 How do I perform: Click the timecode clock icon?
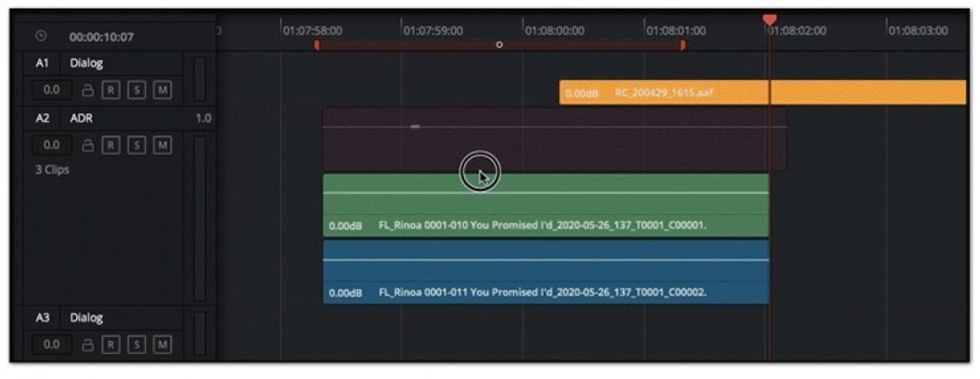41,36
